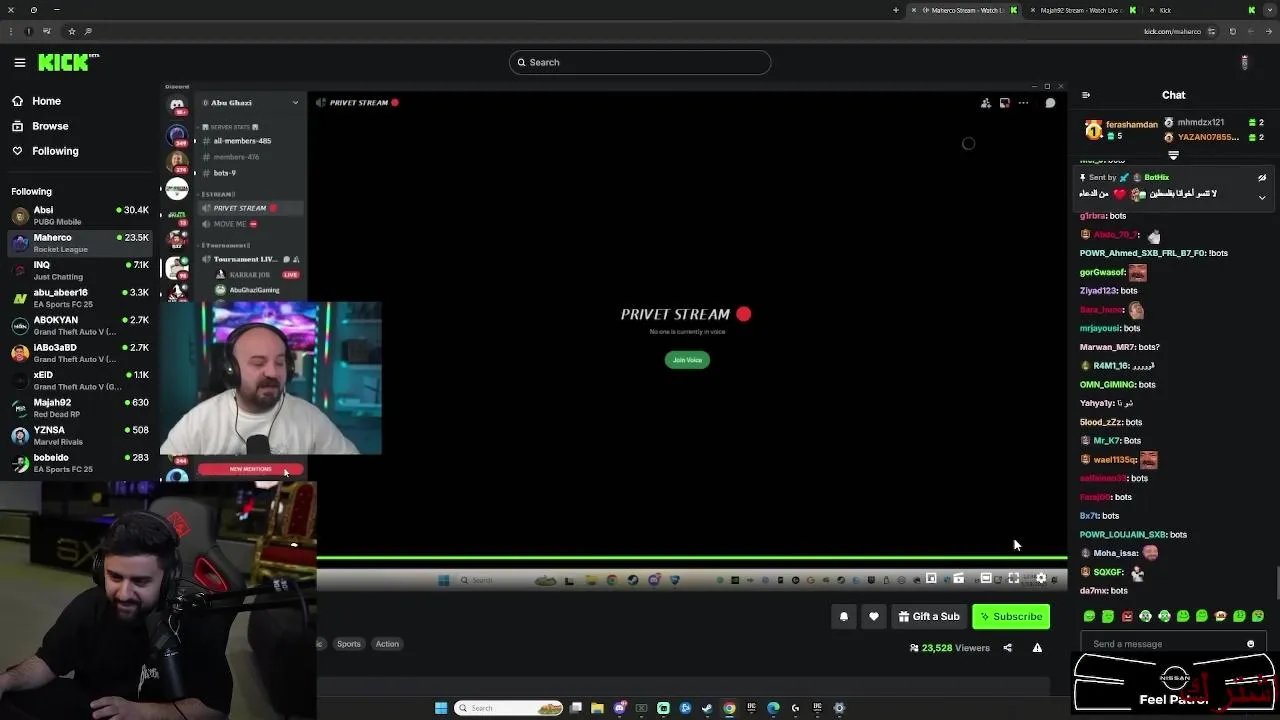Open Maherco Rocket League channel

click(80, 243)
